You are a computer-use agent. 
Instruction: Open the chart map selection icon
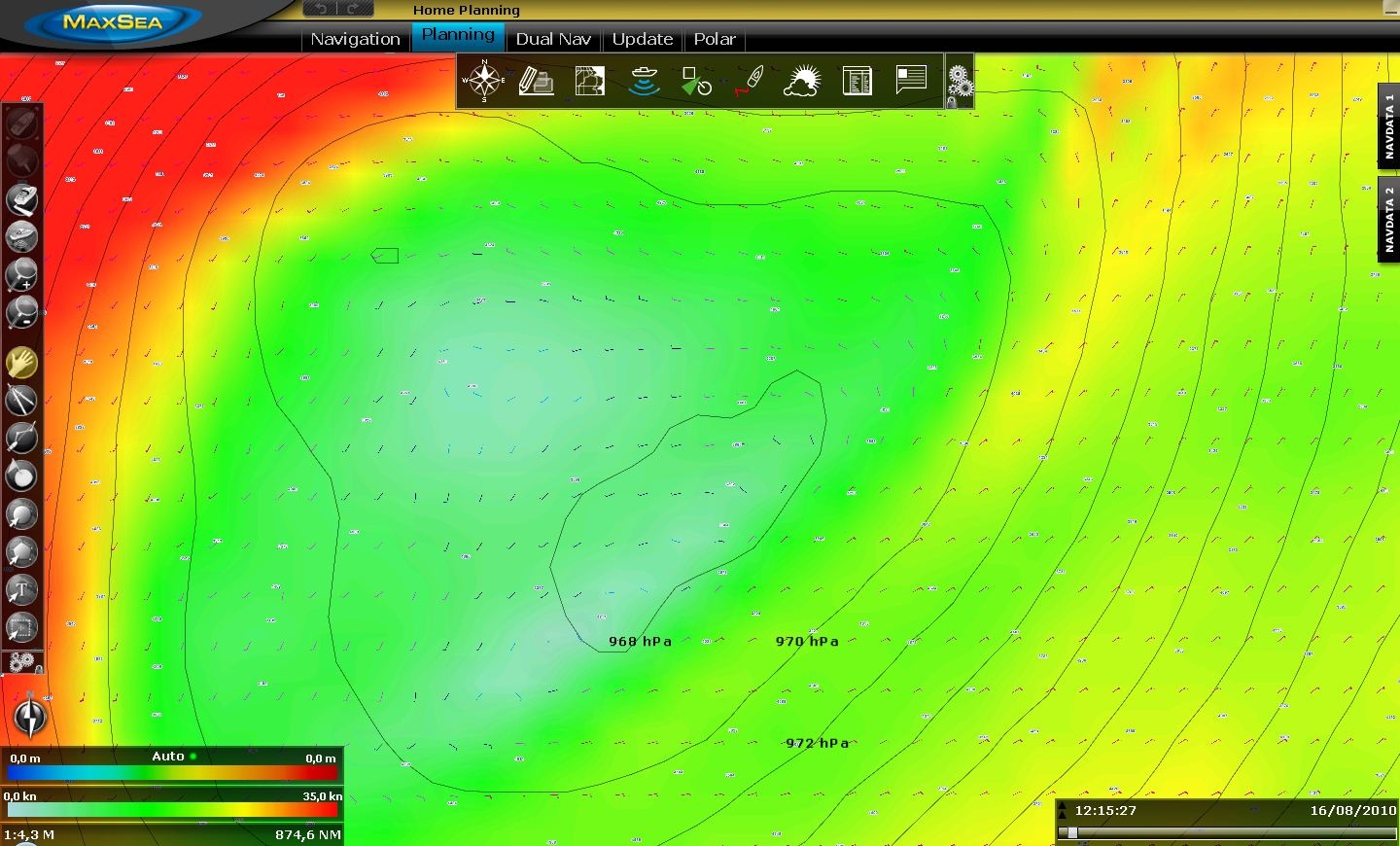point(589,81)
